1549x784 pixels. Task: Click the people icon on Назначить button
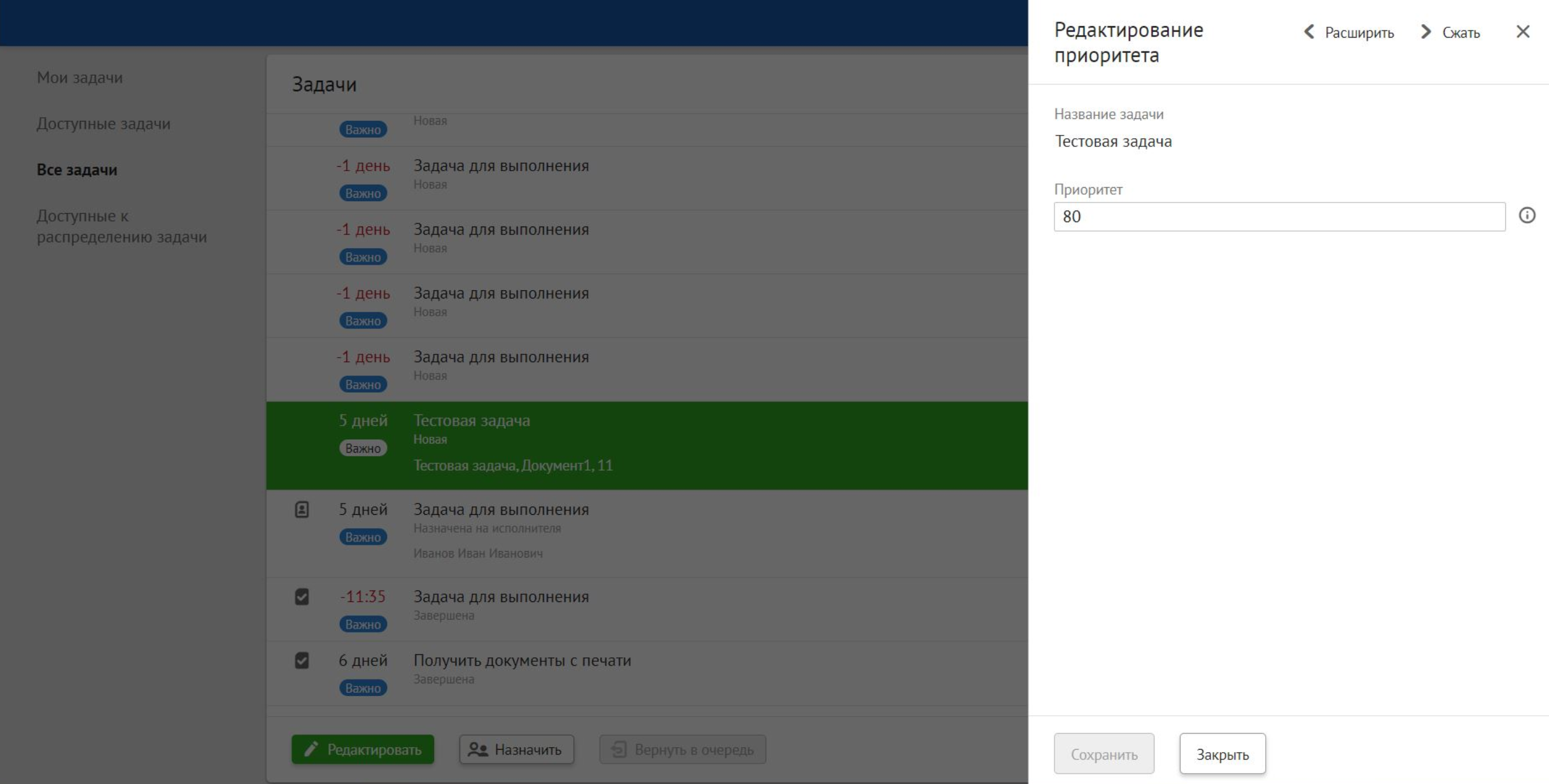pyautogui.click(x=478, y=750)
